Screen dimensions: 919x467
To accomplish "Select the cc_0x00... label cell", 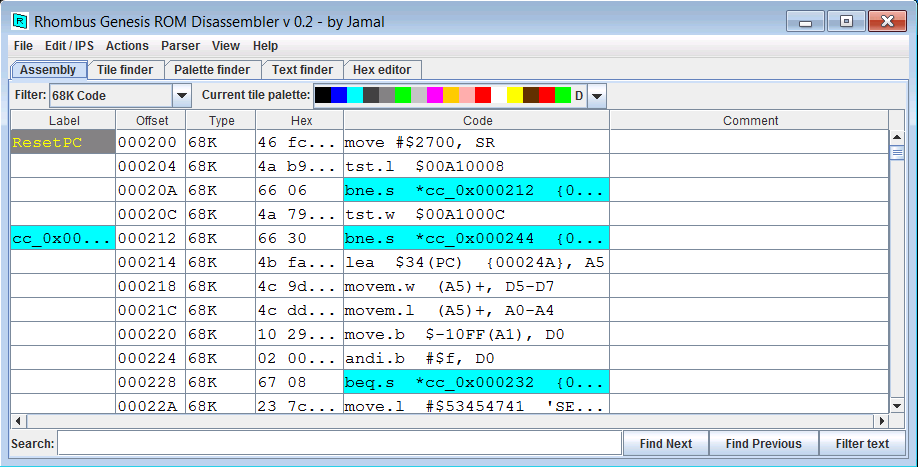I will point(63,238).
